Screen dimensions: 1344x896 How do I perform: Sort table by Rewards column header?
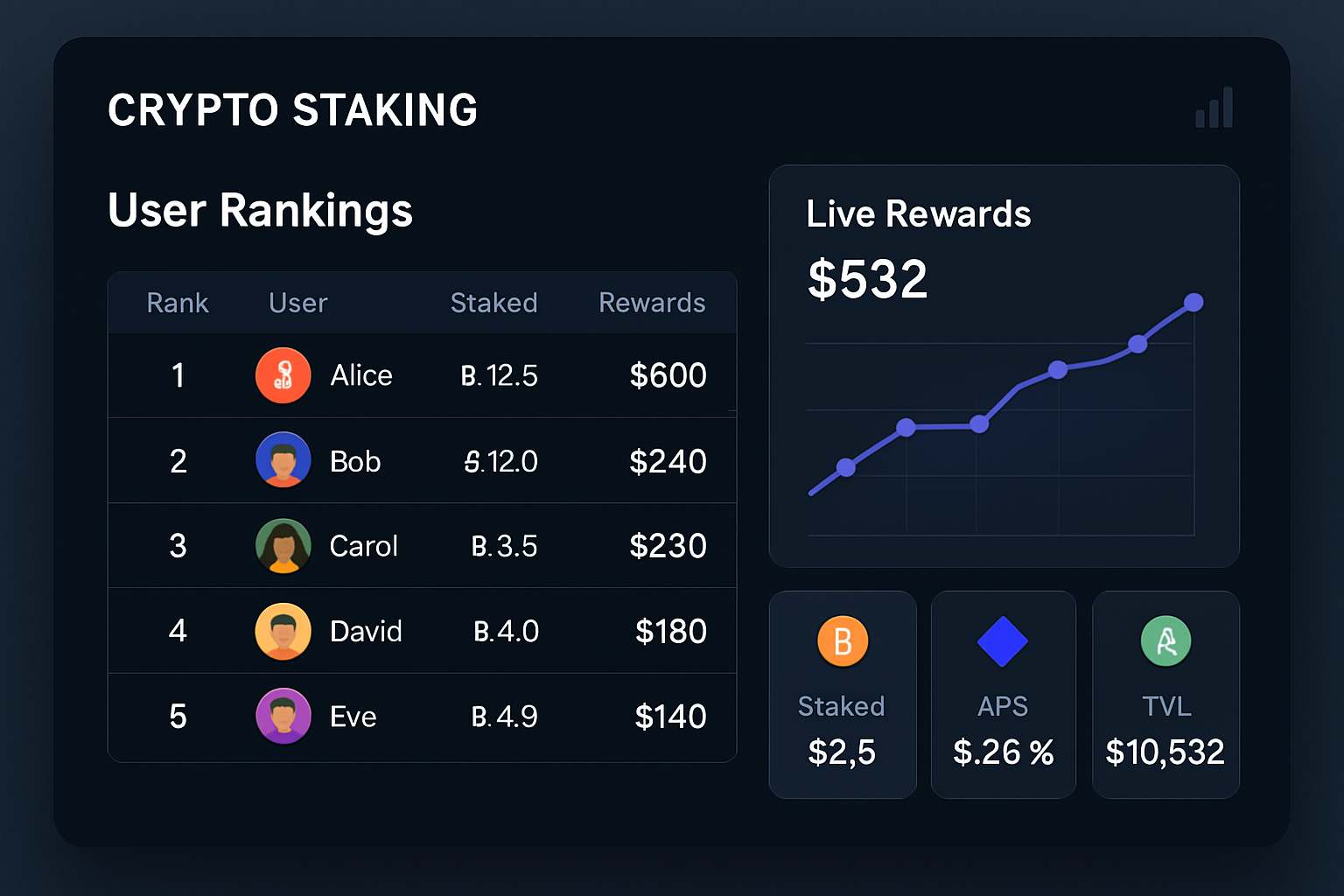(x=652, y=303)
